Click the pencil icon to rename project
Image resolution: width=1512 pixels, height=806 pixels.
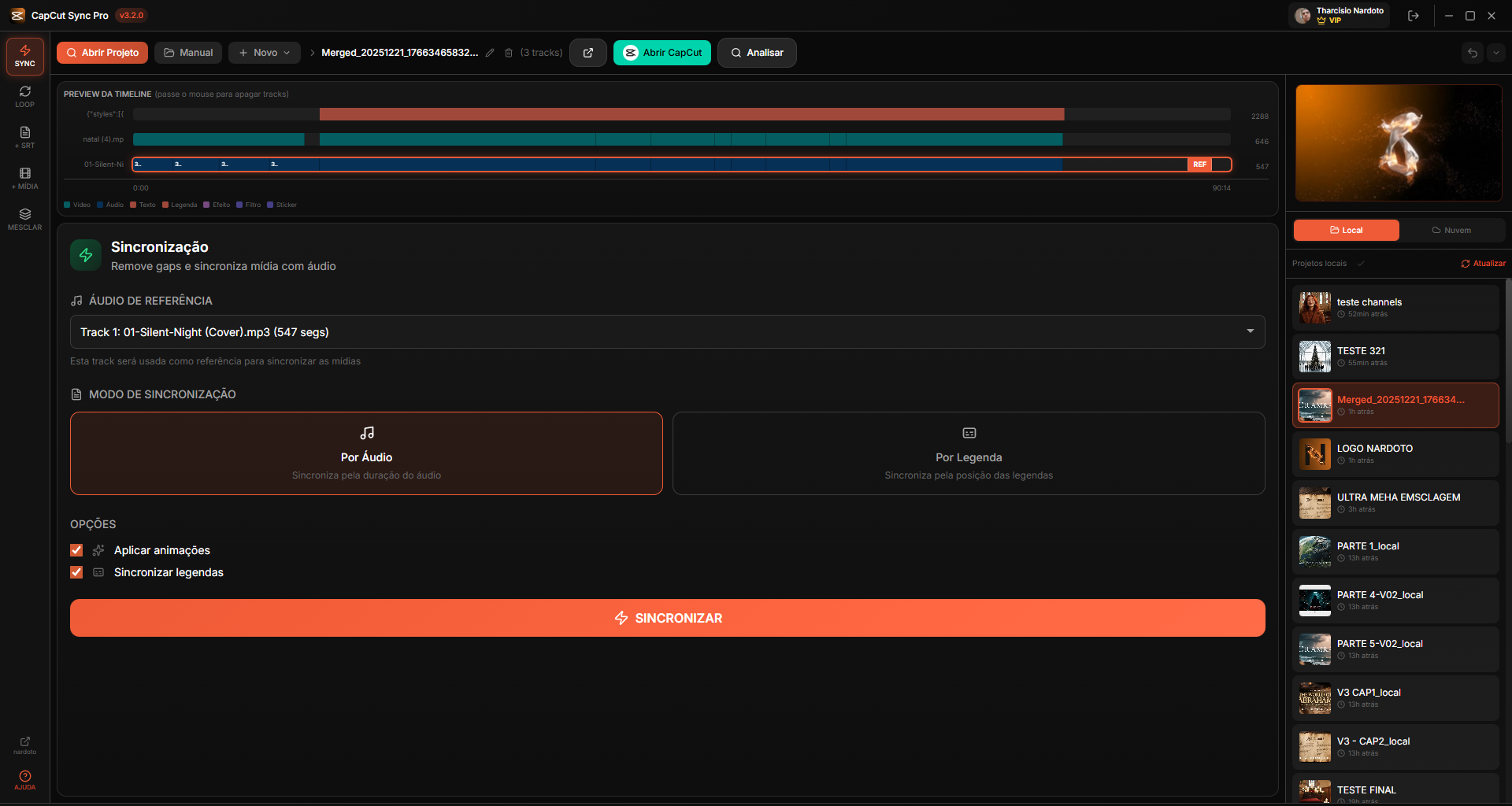click(x=490, y=53)
